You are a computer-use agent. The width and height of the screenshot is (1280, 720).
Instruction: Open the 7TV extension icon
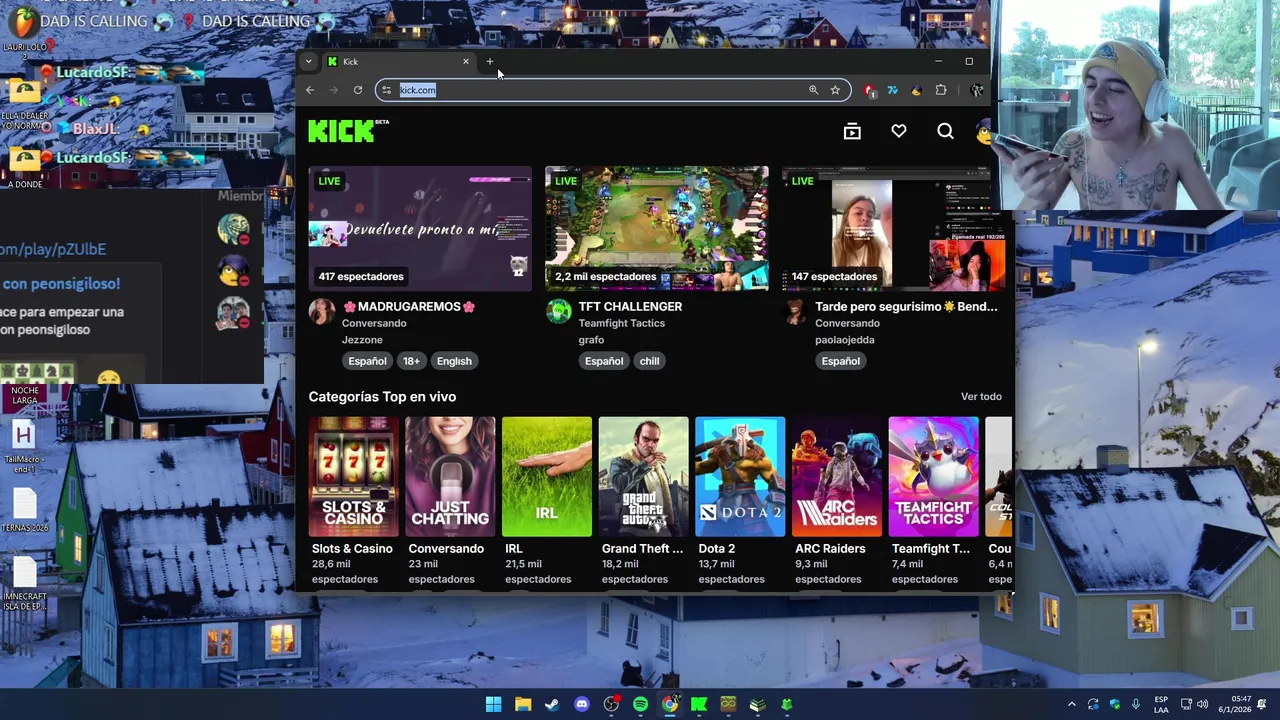pos(892,90)
